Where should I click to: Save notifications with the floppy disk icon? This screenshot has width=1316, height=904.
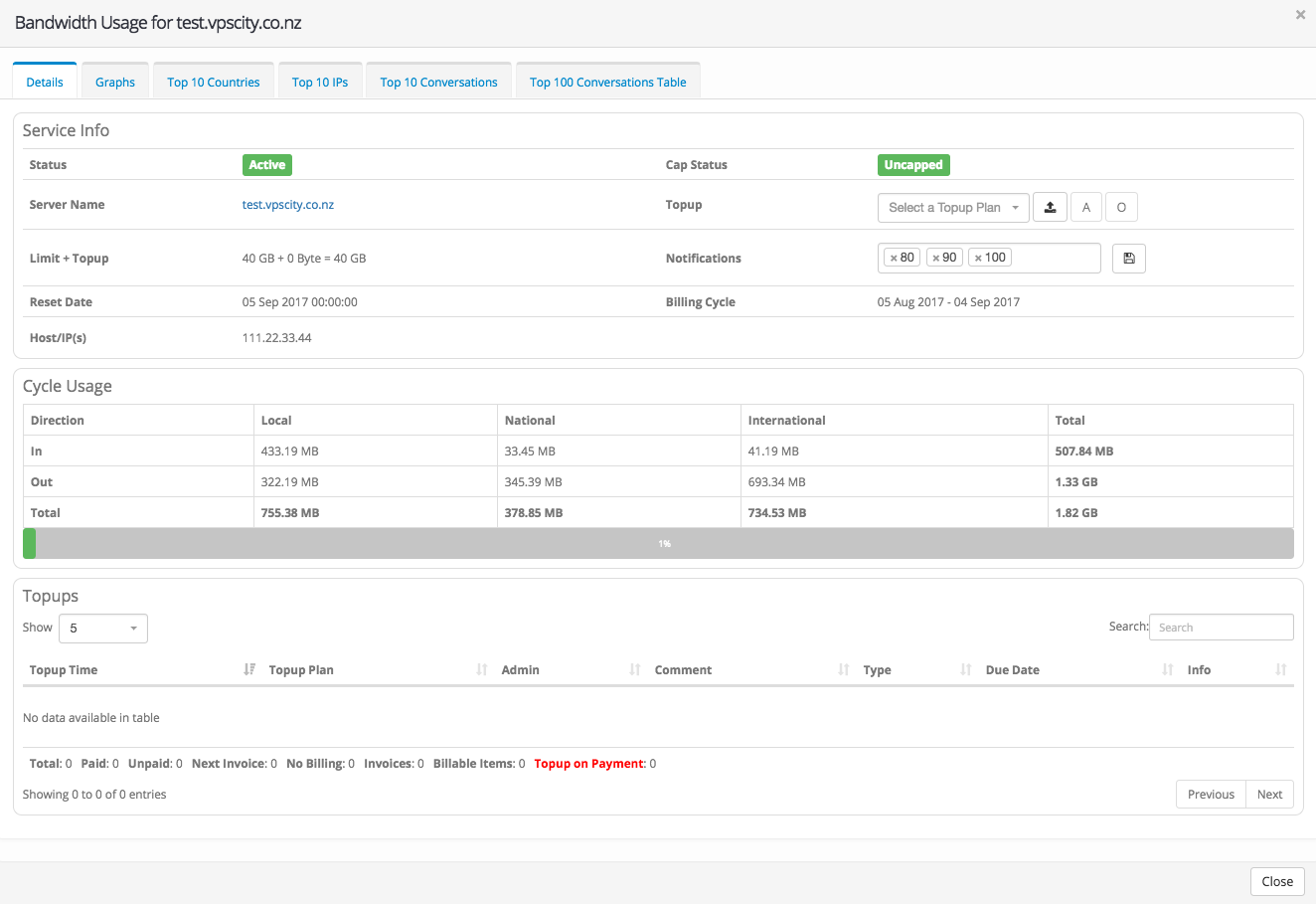[x=1128, y=259]
